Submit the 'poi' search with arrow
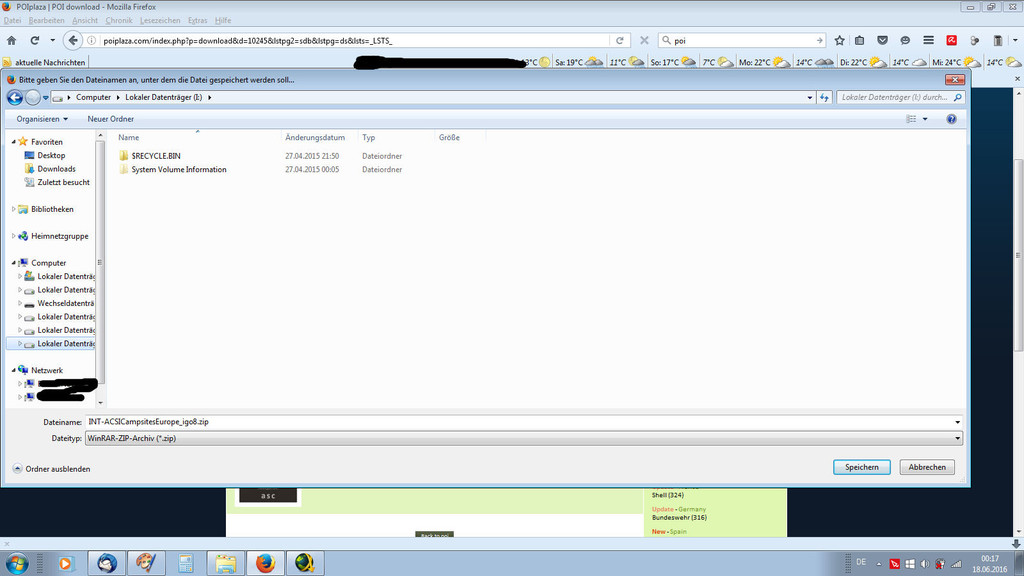This screenshot has width=1024, height=576. point(820,40)
